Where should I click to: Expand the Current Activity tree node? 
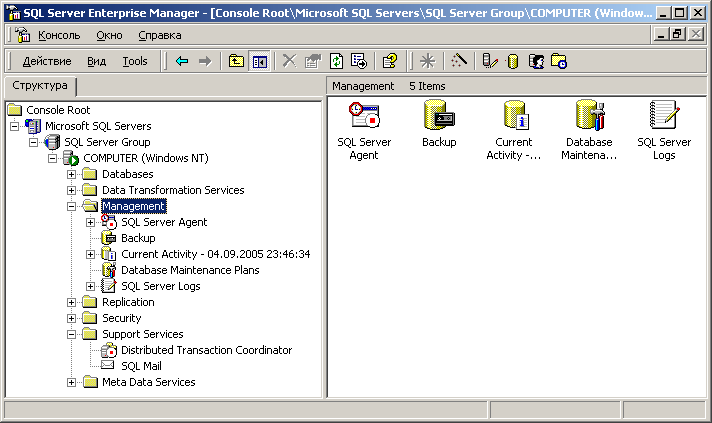[x=90, y=254]
